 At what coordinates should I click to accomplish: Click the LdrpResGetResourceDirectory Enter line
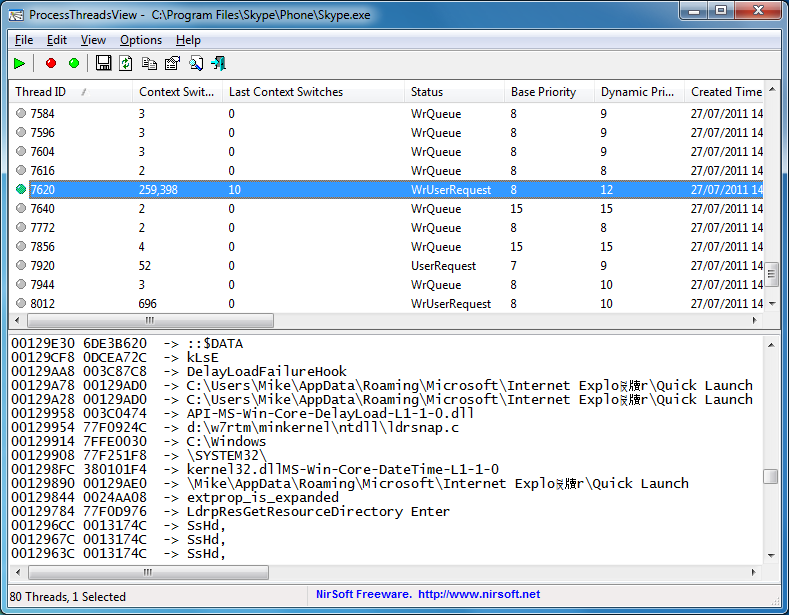[230, 511]
